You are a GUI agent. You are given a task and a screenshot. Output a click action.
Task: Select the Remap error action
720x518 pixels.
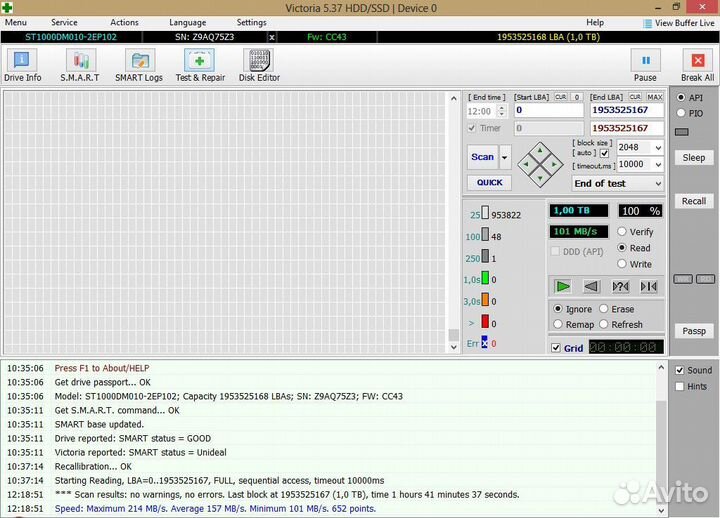tap(559, 324)
